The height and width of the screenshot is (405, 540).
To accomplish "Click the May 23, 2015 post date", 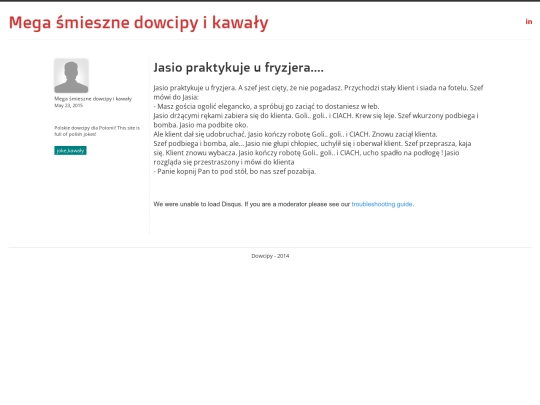I will pos(69,105).
